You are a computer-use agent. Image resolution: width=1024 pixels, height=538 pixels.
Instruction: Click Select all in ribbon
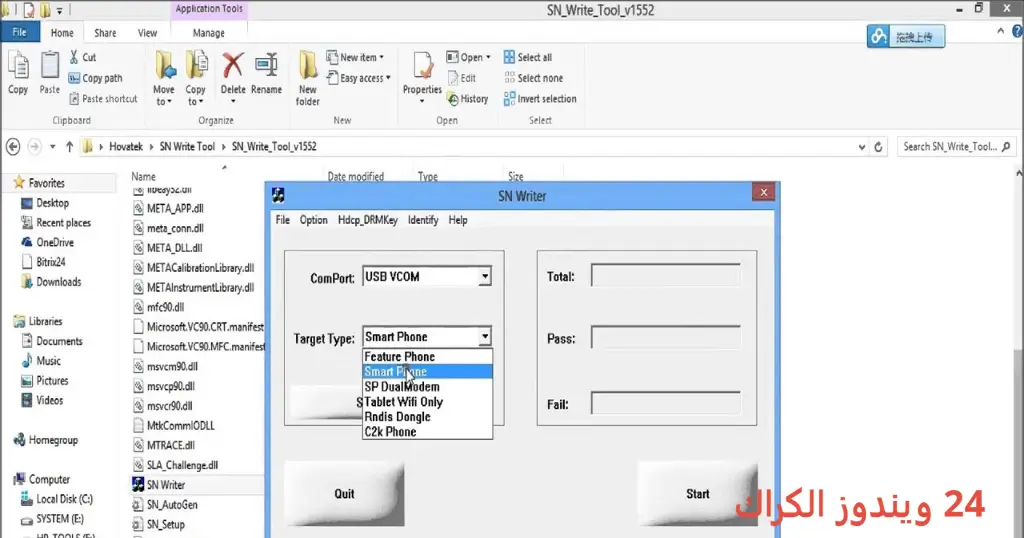pyautogui.click(x=528, y=57)
